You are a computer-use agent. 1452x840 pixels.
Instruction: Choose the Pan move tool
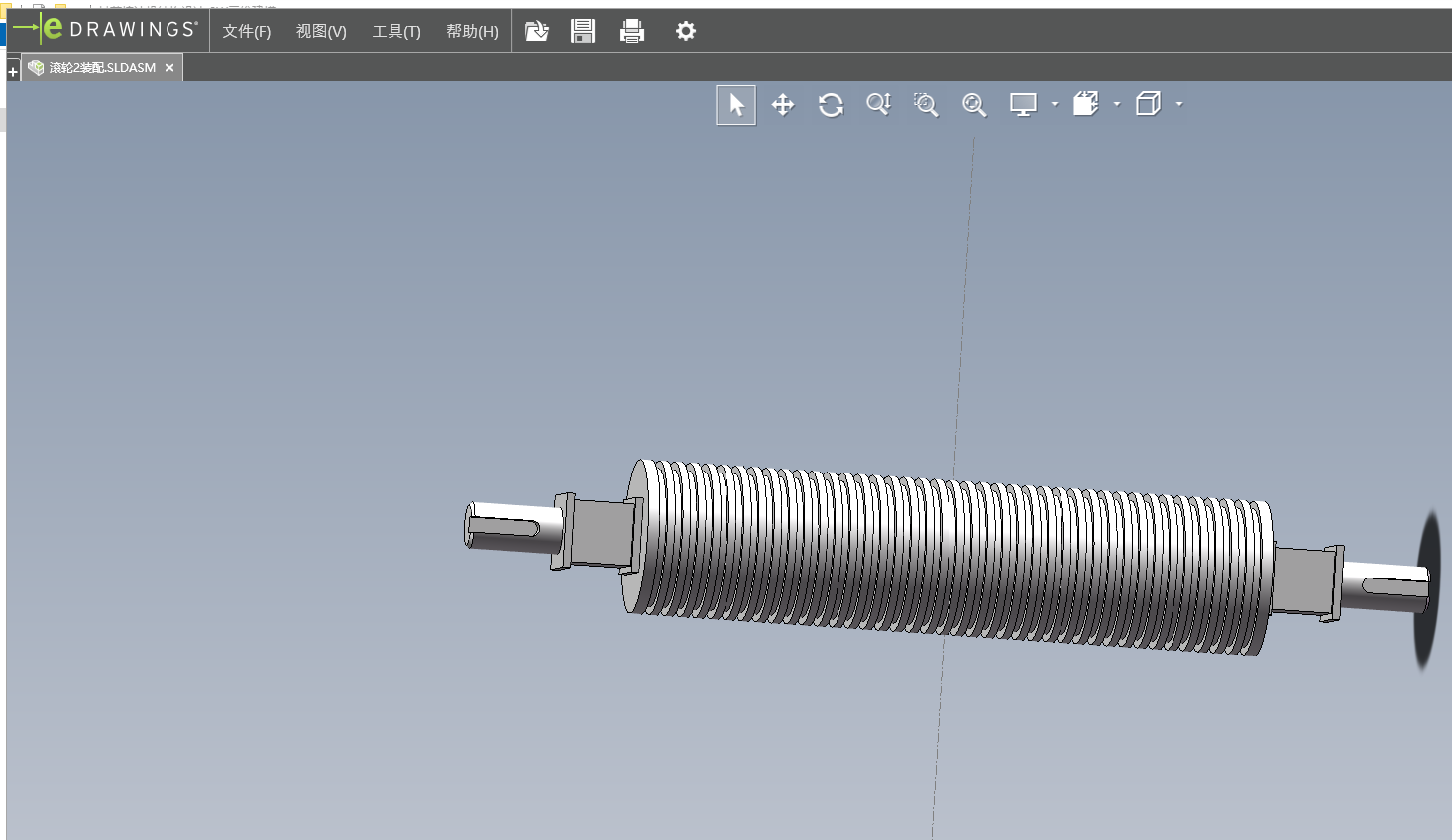tap(783, 105)
